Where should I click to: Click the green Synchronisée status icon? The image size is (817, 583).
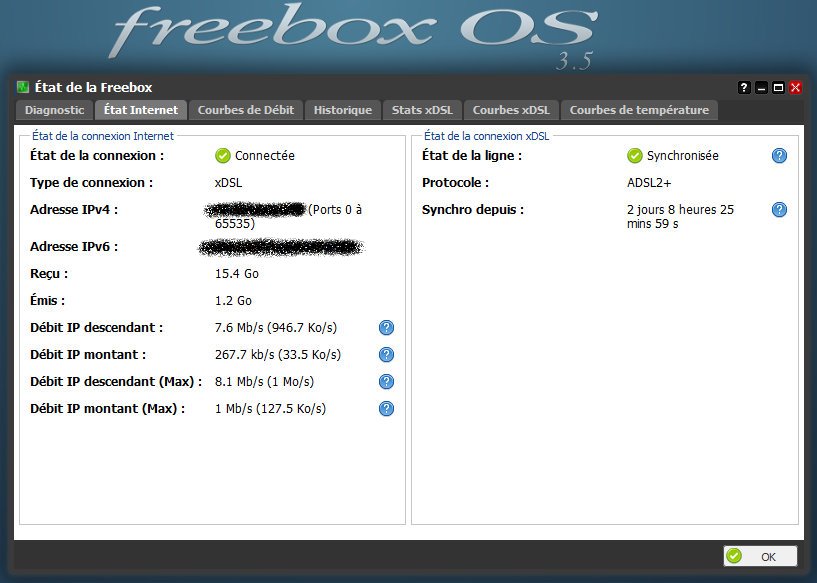(635, 156)
